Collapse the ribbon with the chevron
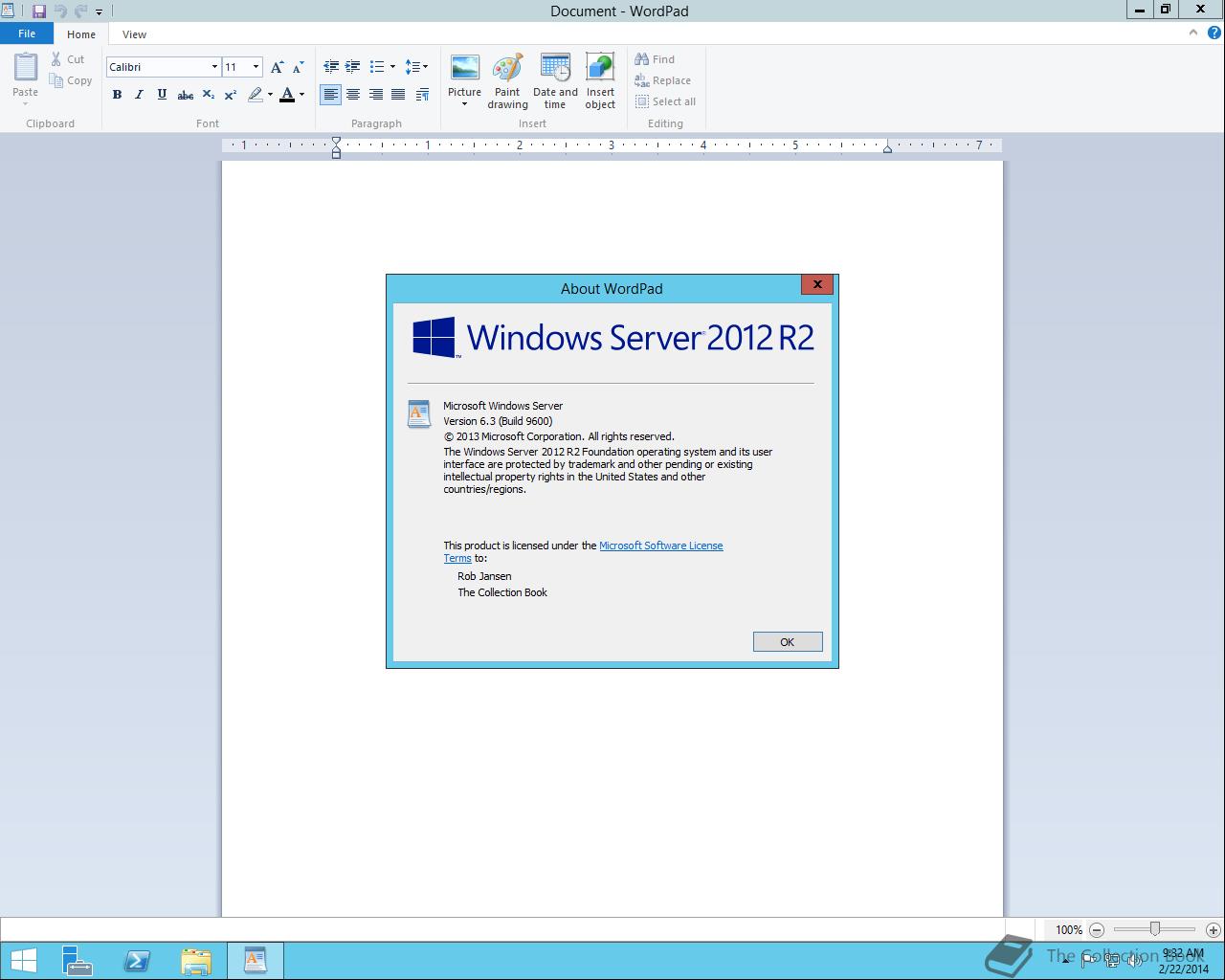1225x980 pixels. pyautogui.click(x=1192, y=33)
